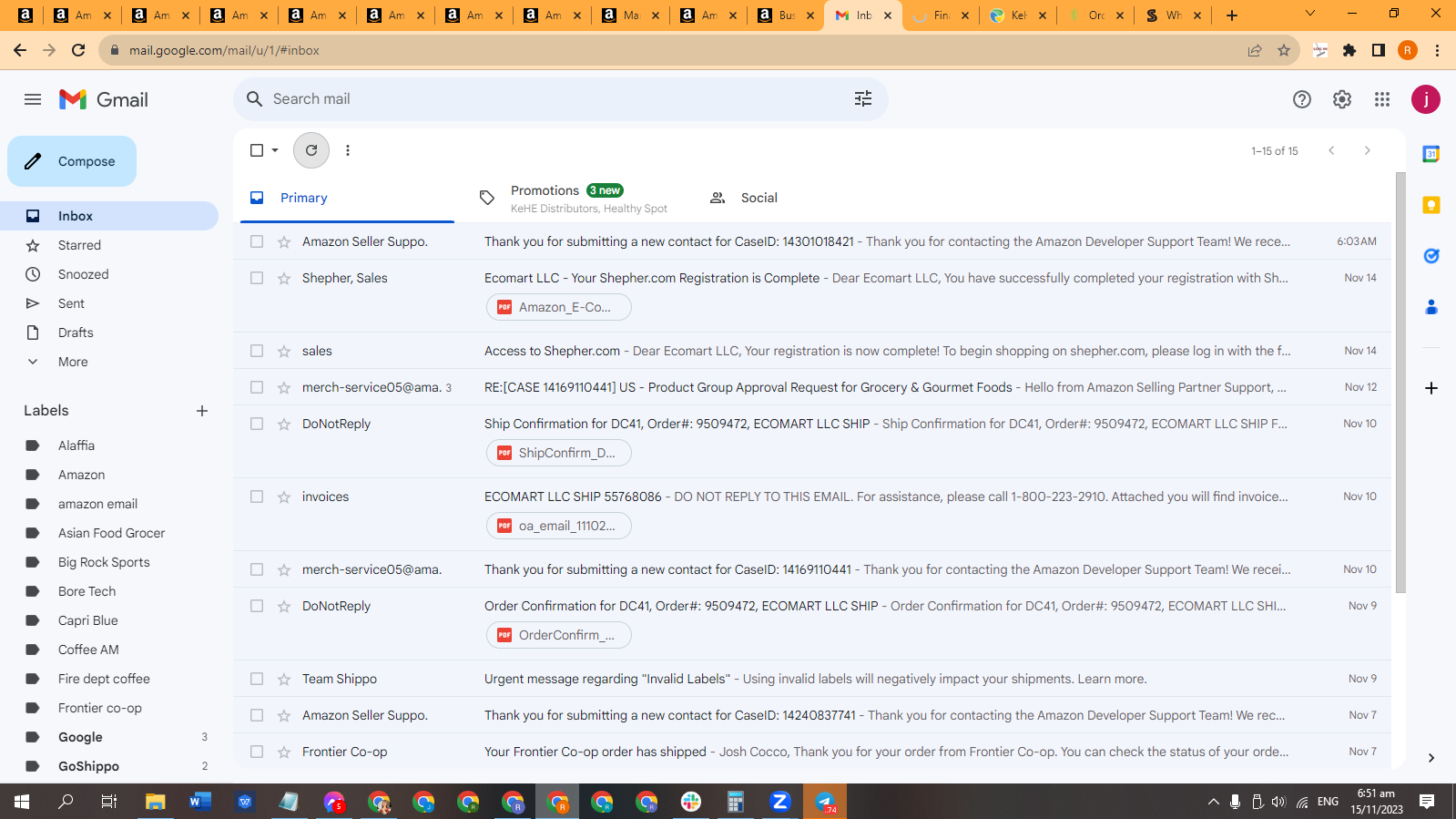Open Gmail Settings gear icon

point(1342,99)
